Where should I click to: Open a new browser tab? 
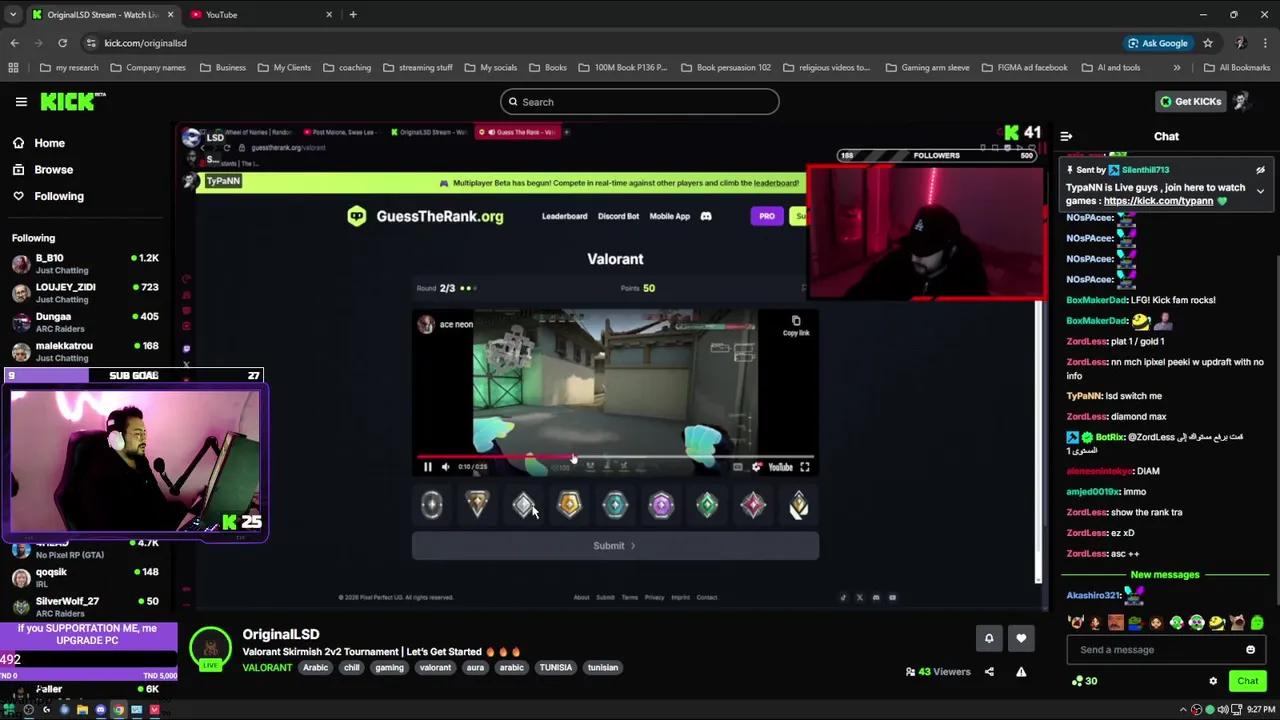(x=353, y=14)
